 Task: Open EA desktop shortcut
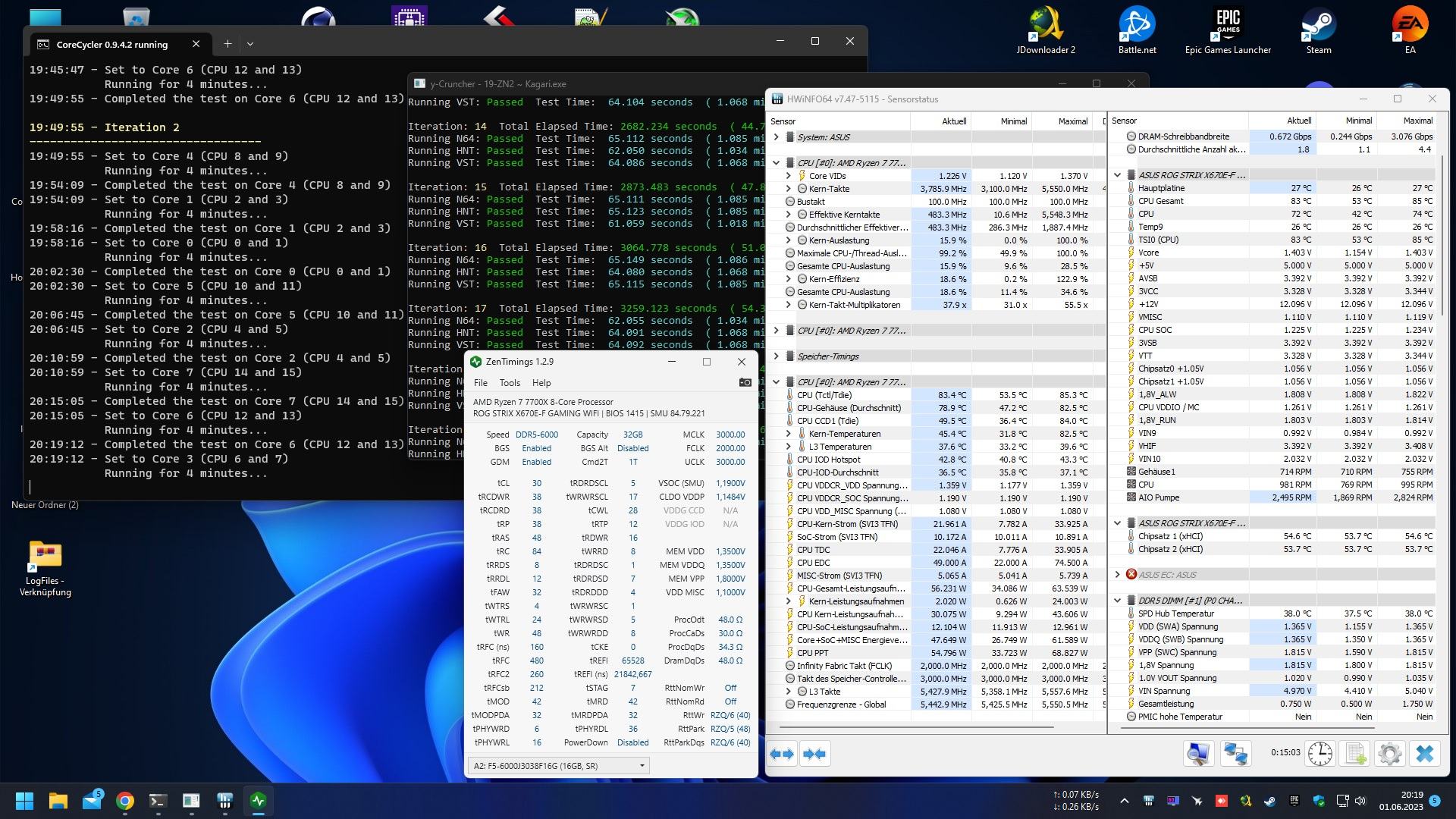[x=1410, y=30]
